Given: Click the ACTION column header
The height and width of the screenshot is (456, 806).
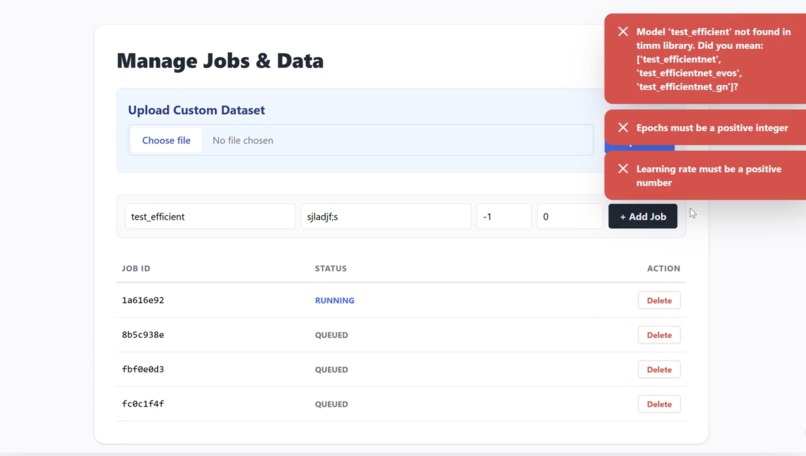Looking at the screenshot, I should click(663, 268).
